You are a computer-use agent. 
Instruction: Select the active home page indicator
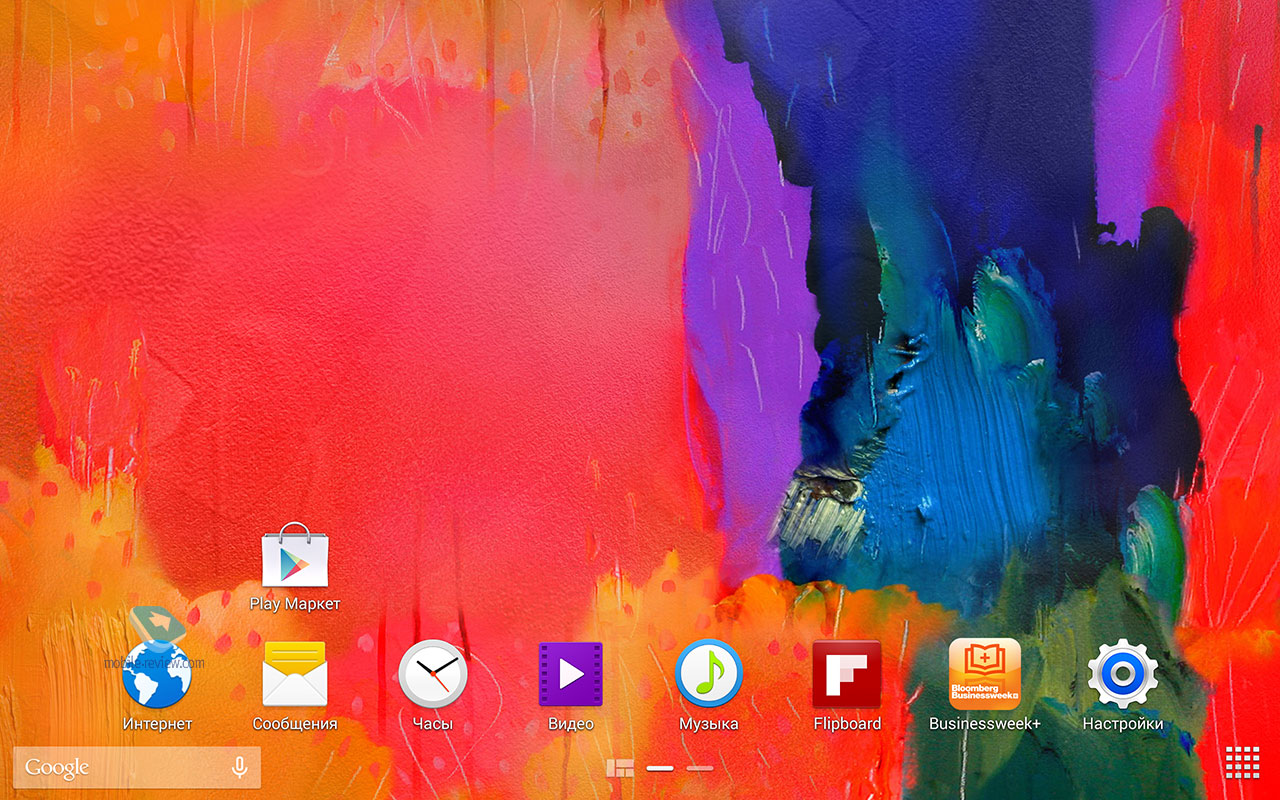click(660, 768)
